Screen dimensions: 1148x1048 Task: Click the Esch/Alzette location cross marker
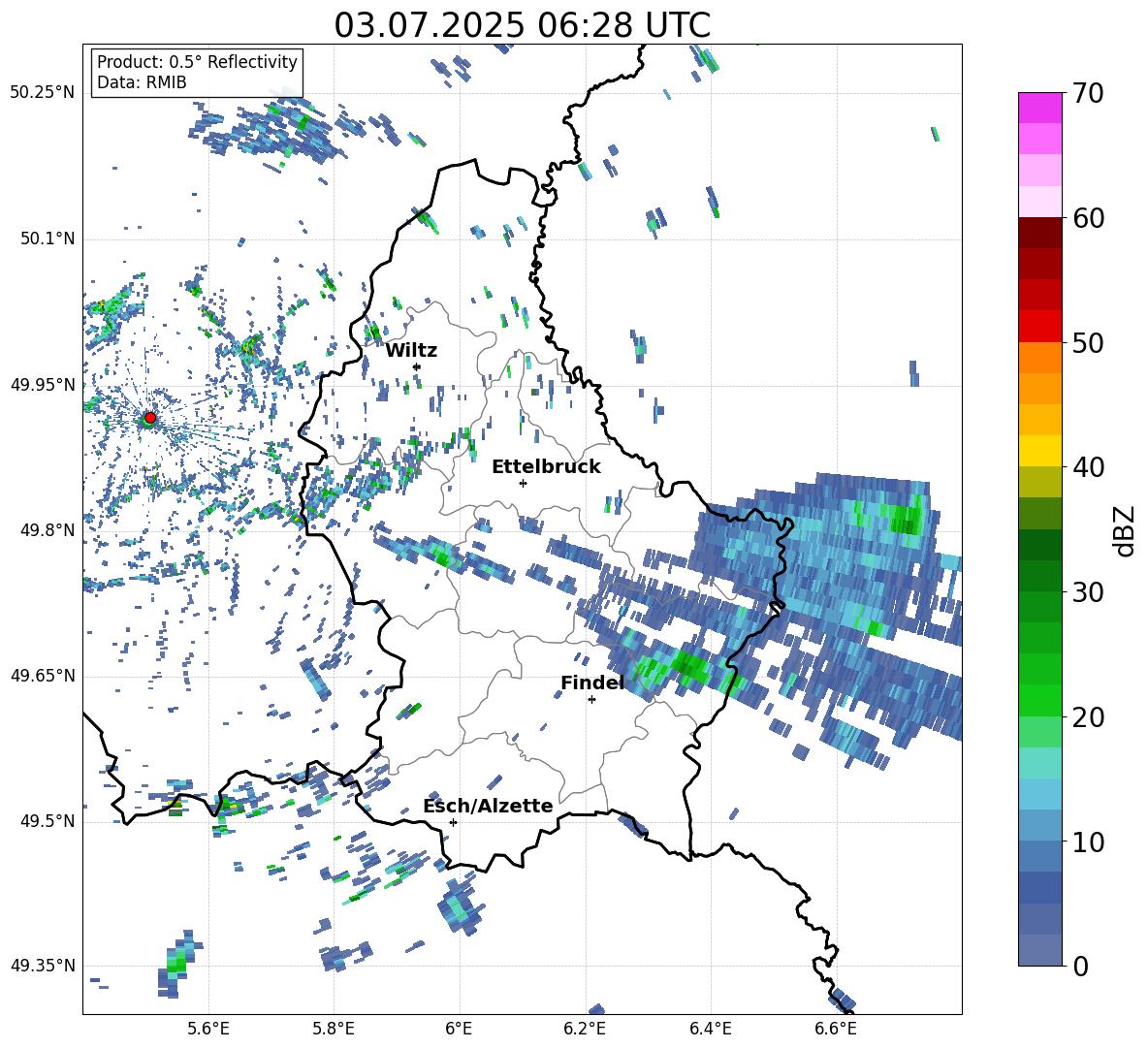coord(453,822)
